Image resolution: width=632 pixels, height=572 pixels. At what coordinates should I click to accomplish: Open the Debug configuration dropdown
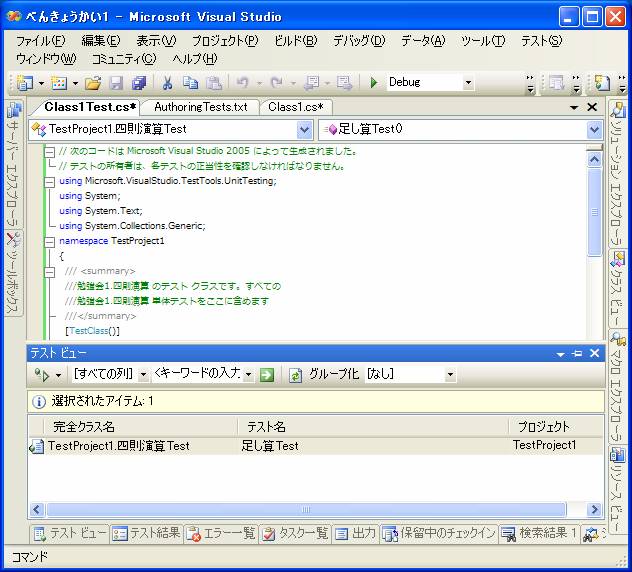(x=467, y=83)
